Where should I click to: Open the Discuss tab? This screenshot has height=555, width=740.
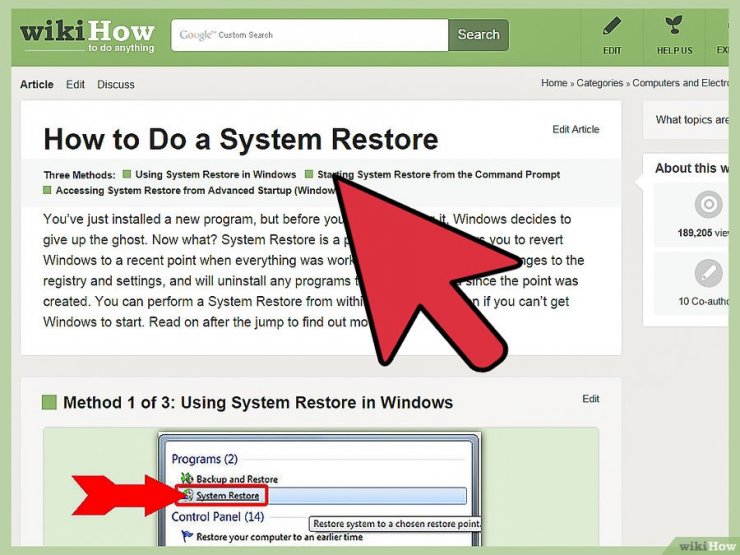116,84
